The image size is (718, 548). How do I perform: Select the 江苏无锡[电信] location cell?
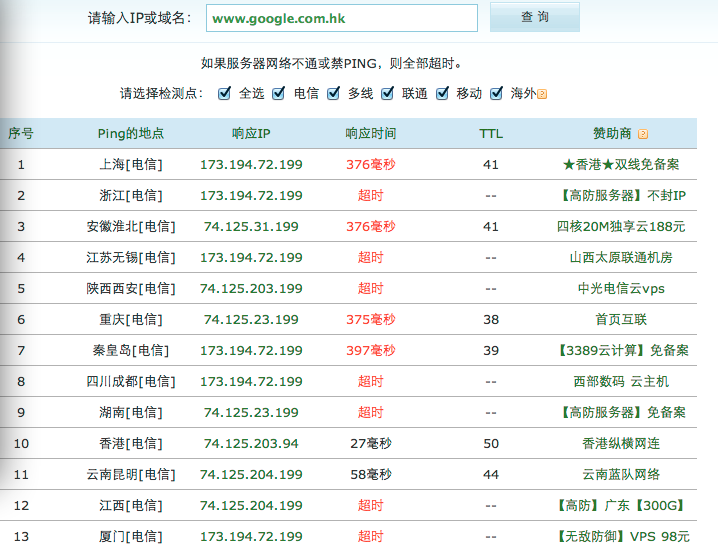pos(131,258)
